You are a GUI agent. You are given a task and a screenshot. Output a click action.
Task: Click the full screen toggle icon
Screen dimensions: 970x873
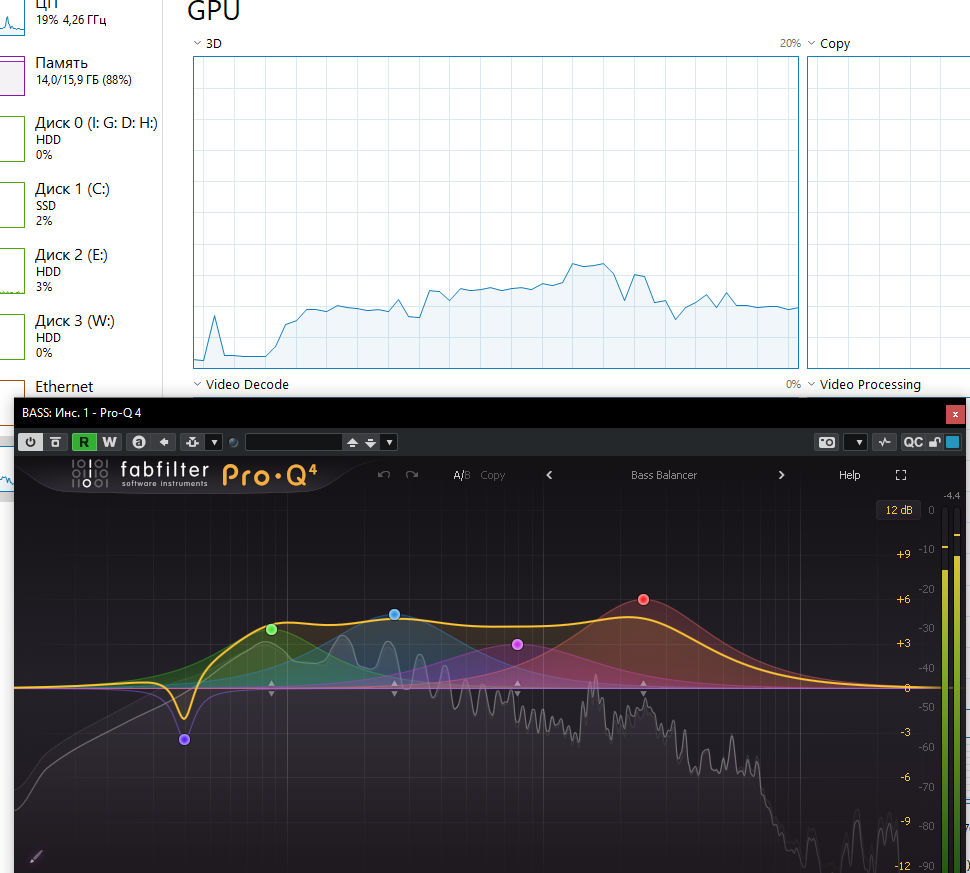coord(901,475)
